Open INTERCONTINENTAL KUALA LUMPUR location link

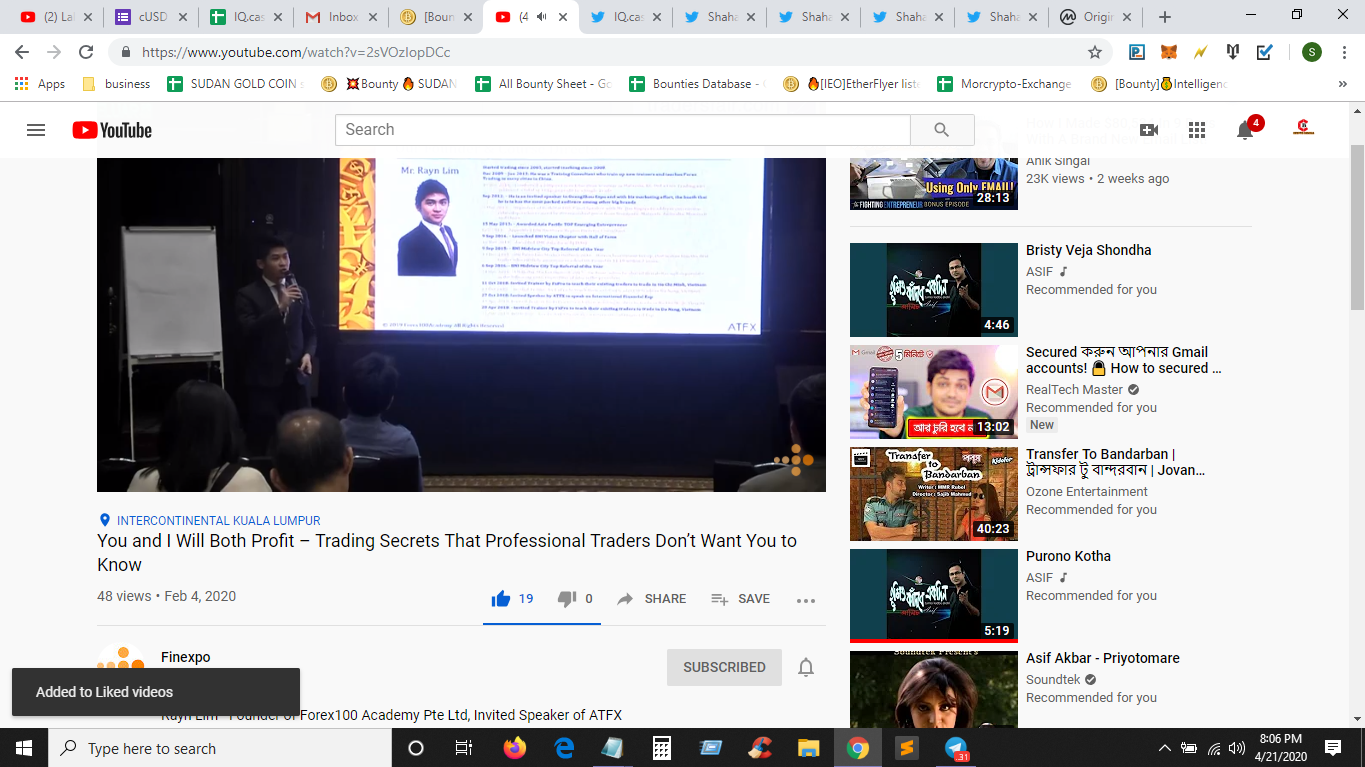218,520
